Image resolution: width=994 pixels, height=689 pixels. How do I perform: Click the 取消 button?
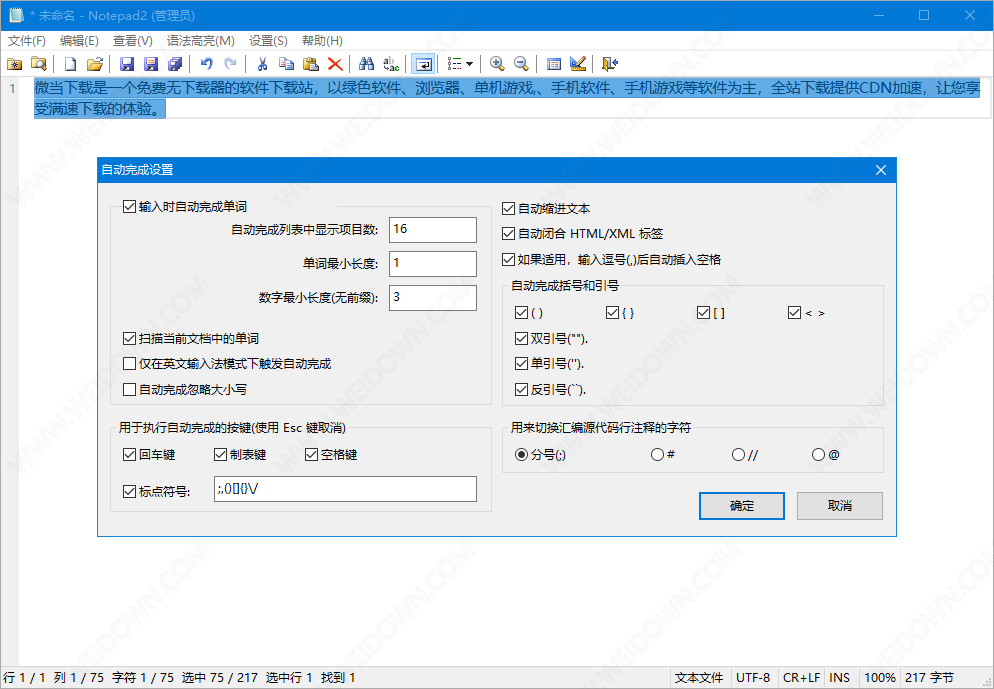pos(839,506)
